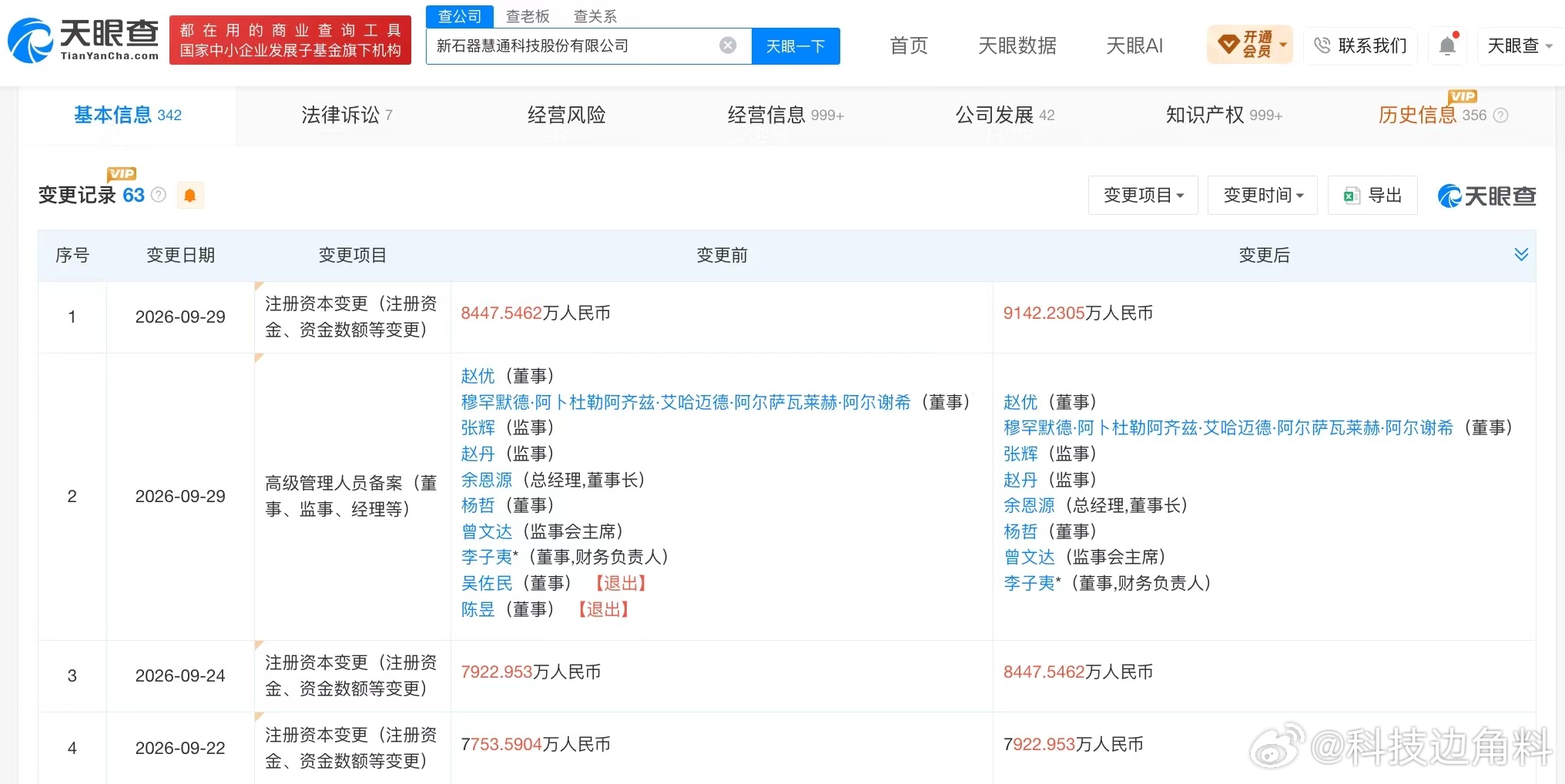Open the long 穆罕默德 director link in 变更前

point(685,402)
